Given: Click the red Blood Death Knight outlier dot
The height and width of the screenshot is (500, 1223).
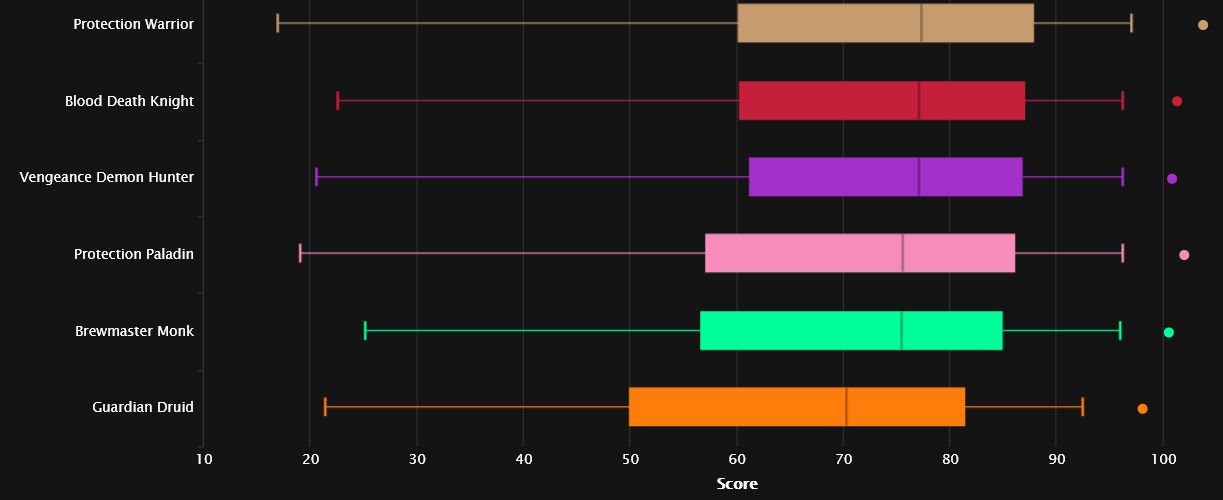Looking at the screenshot, I should tap(1177, 101).
